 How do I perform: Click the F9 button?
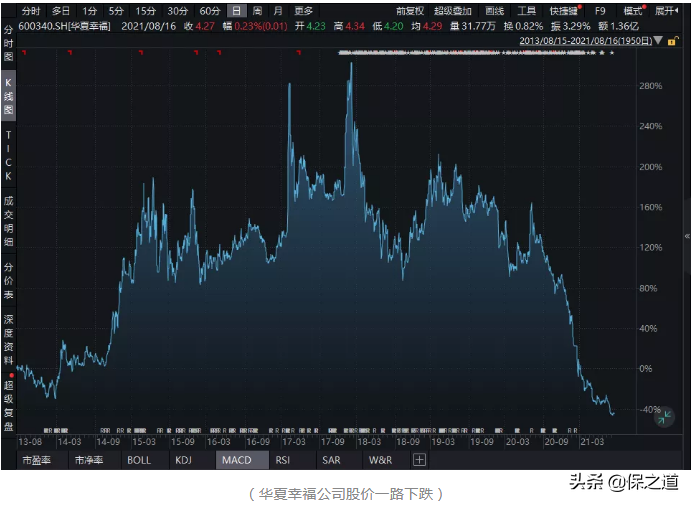click(600, 11)
